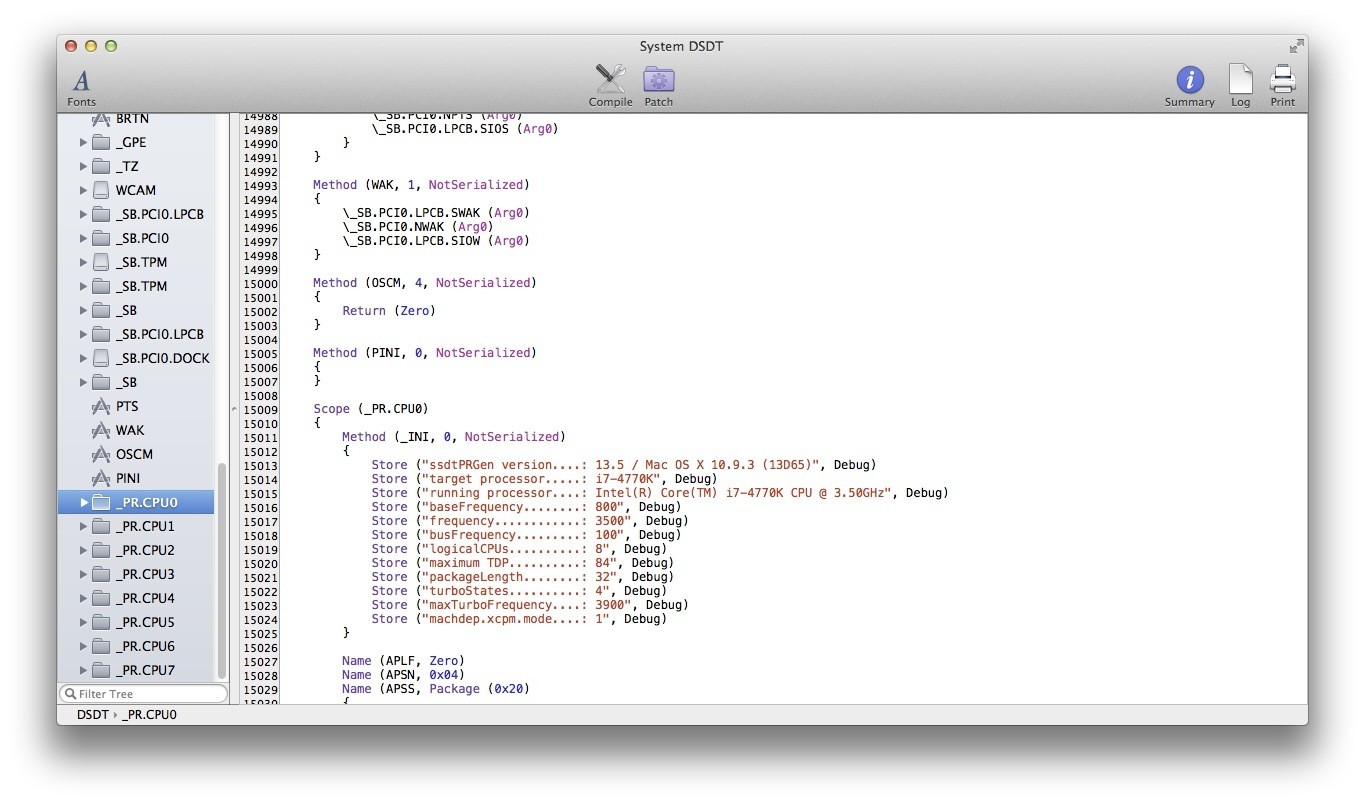Click the folder icon for _GPE
Viewport: 1365px width, 804px height.
point(100,143)
